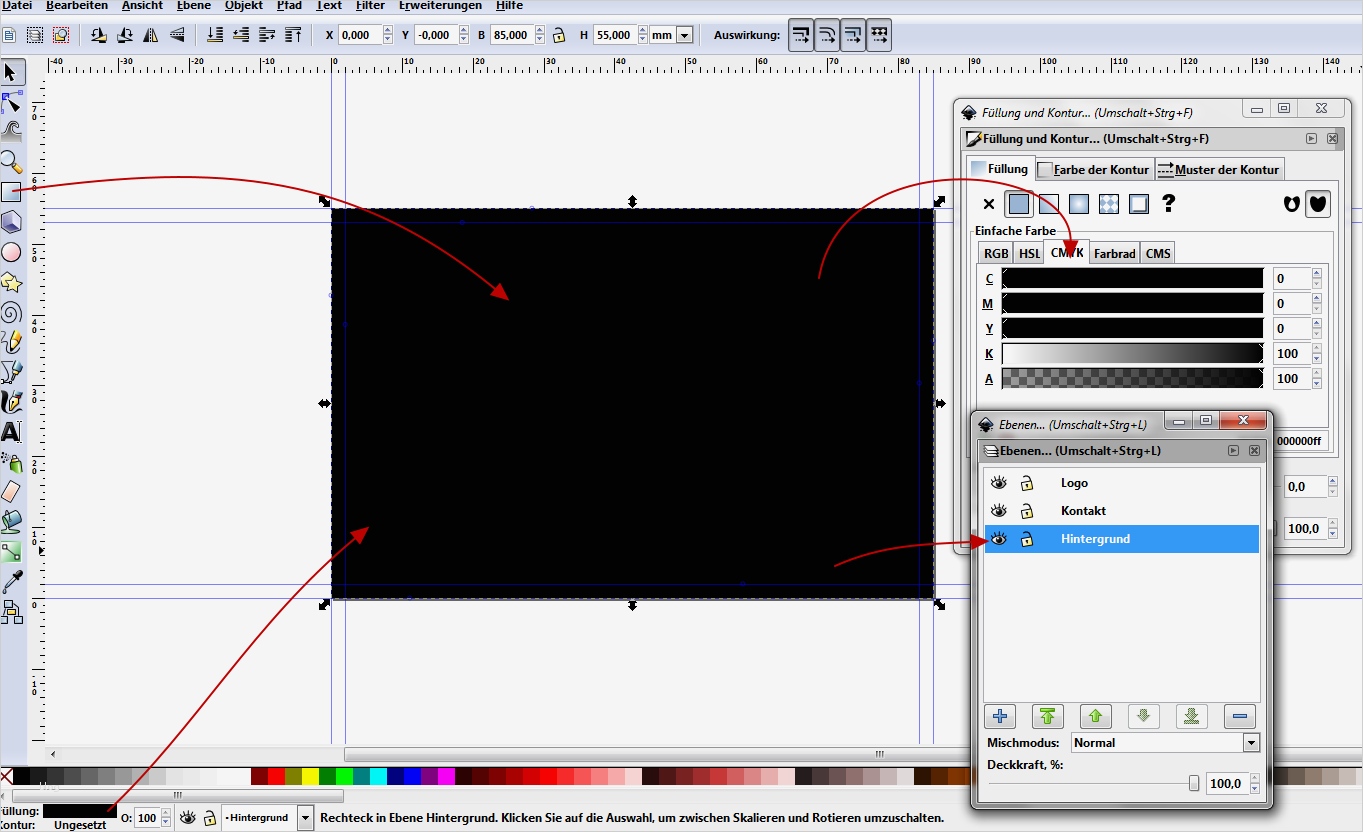Choose the paint bucket fill tool
The width and height of the screenshot is (1363, 832).
(x=11, y=521)
